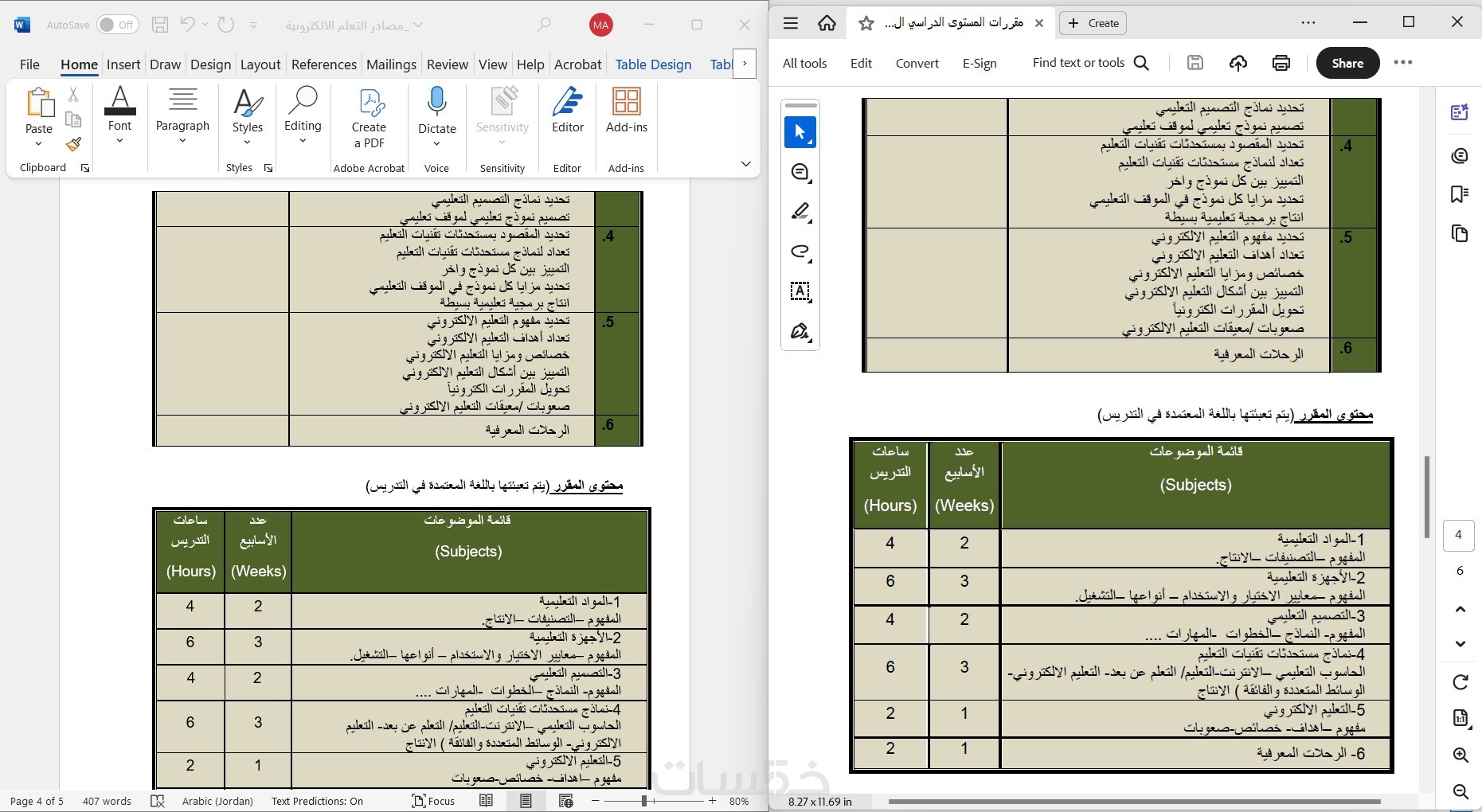Start Dictate with the microphone icon
Screen dimensions: 1482x812
click(436, 117)
